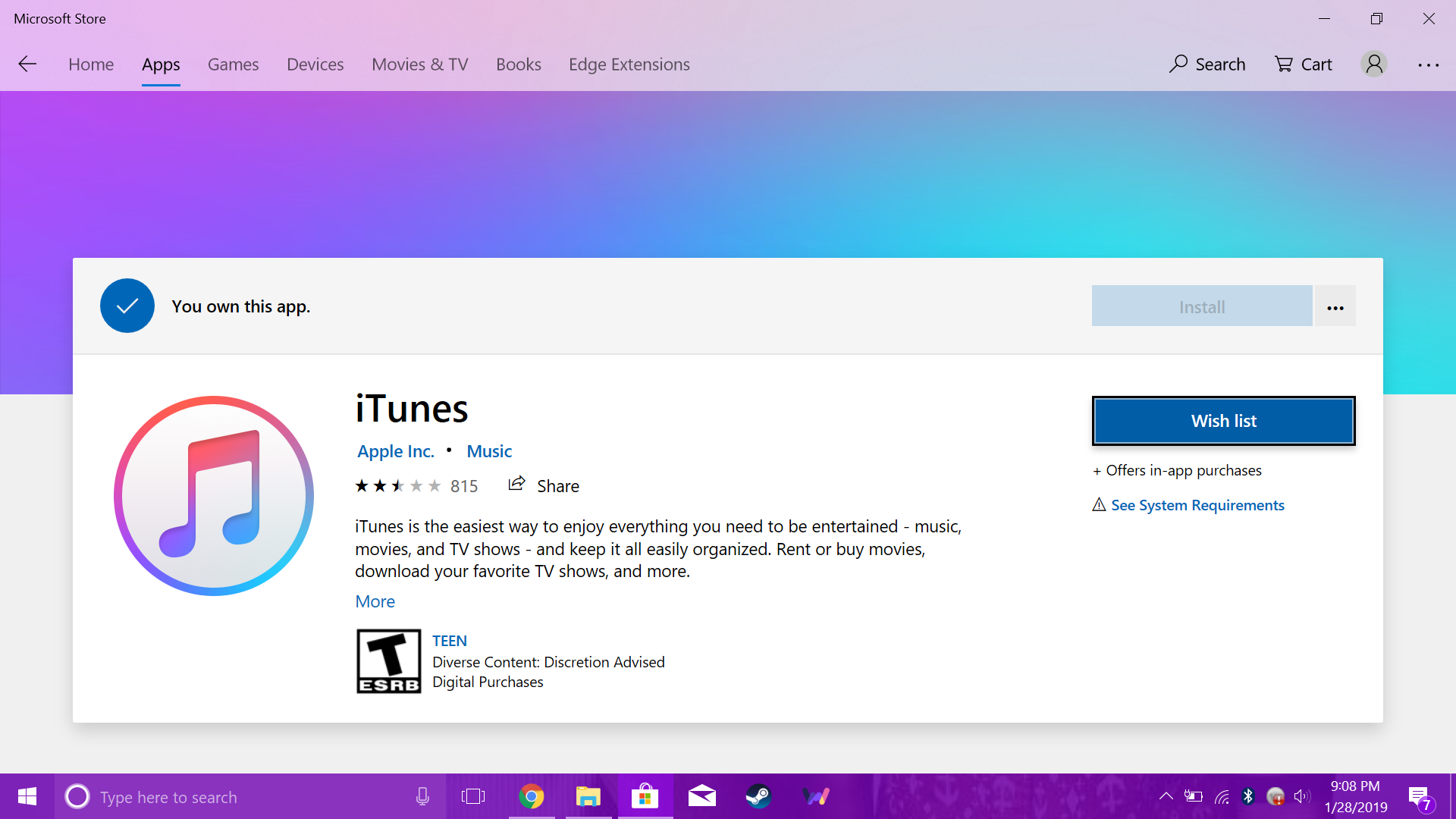Open the Devices tab
This screenshot has height=819, width=1456.
(315, 64)
